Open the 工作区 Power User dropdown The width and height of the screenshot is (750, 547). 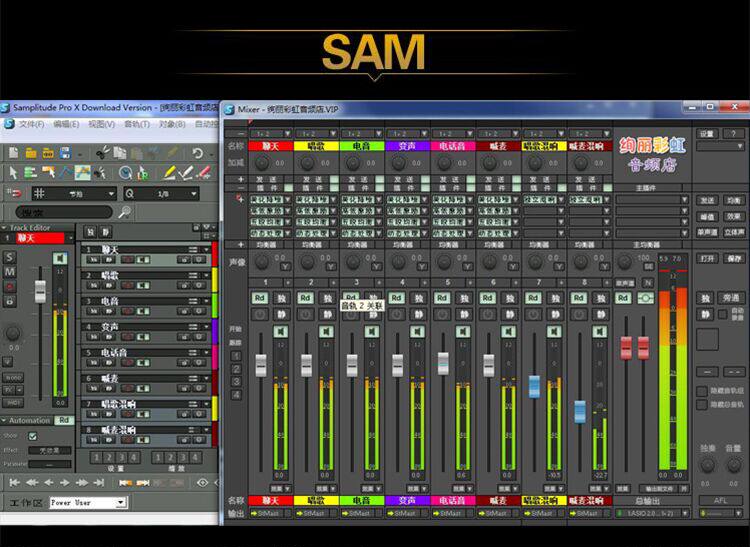click(88, 503)
